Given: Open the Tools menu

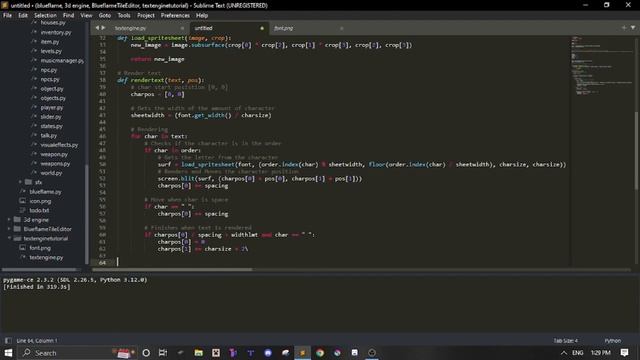Looking at the screenshot, I should point(124,16).
